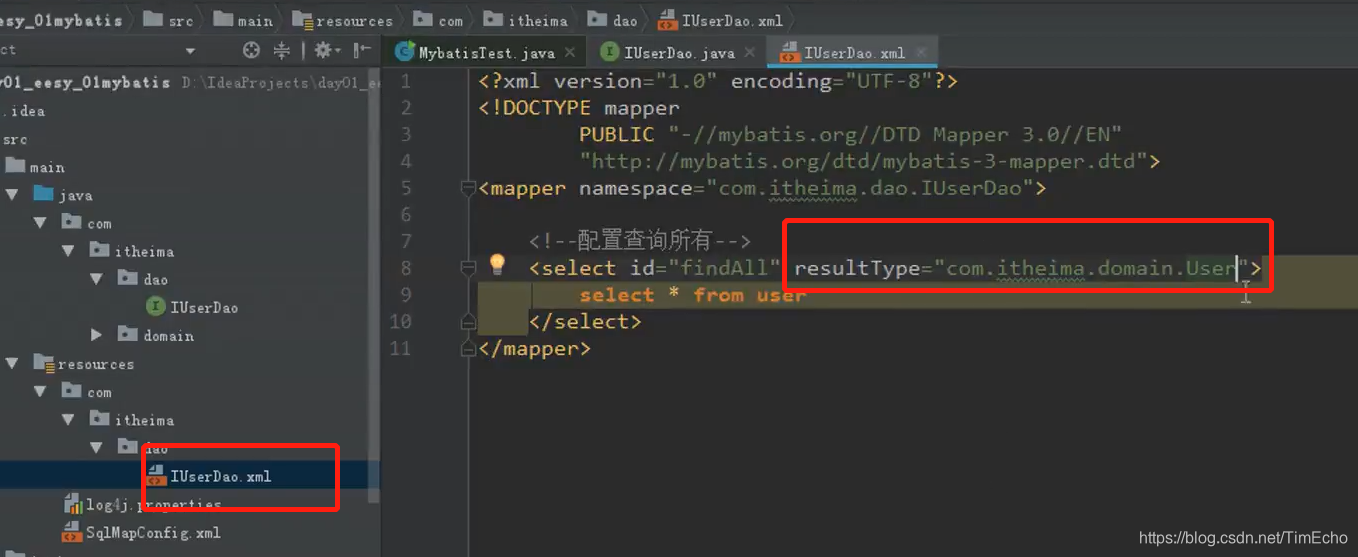Close the MybatisTest.java tab
Viewport: 1358px width, 557px height.
click(570, 53)
